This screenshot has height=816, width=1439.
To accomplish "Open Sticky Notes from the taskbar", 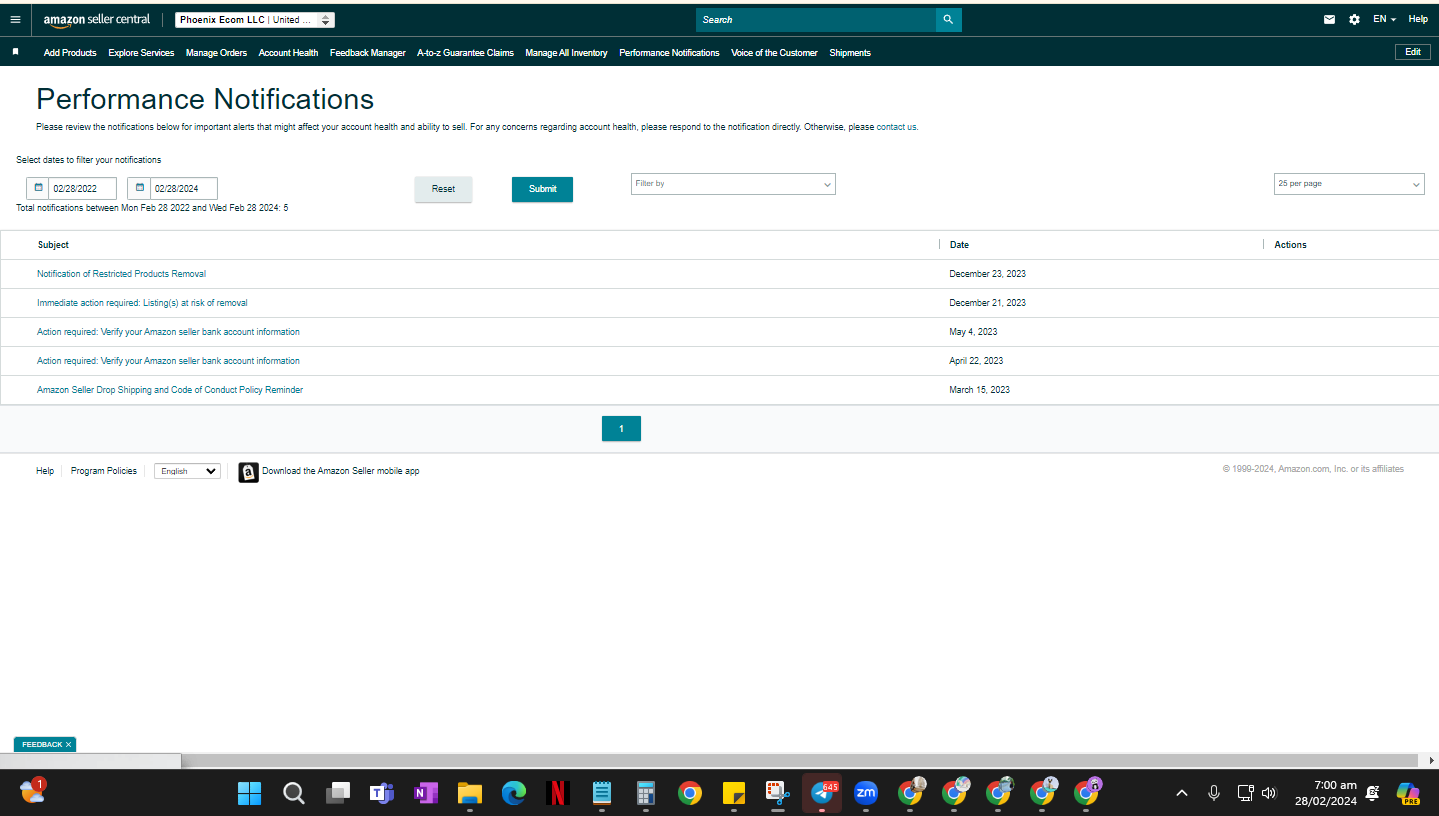I will pyautogui.click(x=734, y=794).
